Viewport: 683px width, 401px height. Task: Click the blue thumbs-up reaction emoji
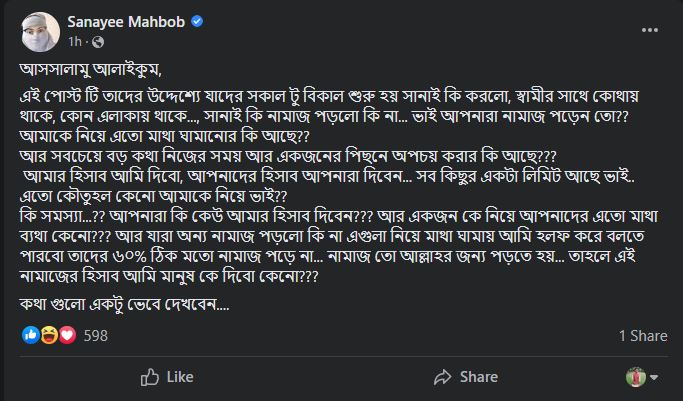pos(30,335)
